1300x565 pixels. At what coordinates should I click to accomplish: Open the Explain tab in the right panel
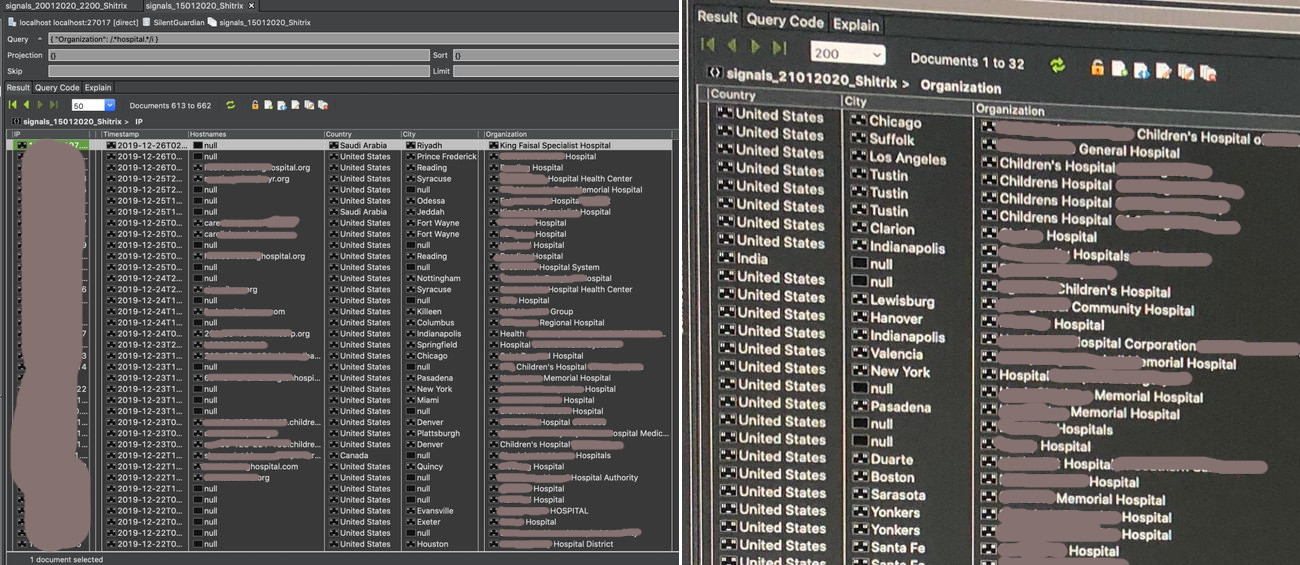857,24
